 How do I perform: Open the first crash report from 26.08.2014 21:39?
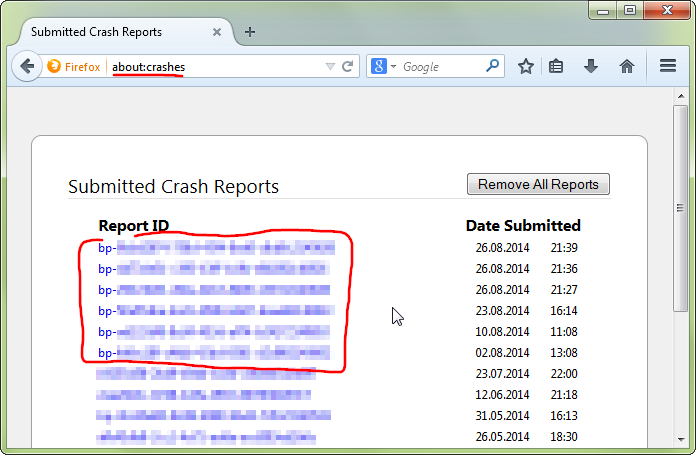coord(215,248)
